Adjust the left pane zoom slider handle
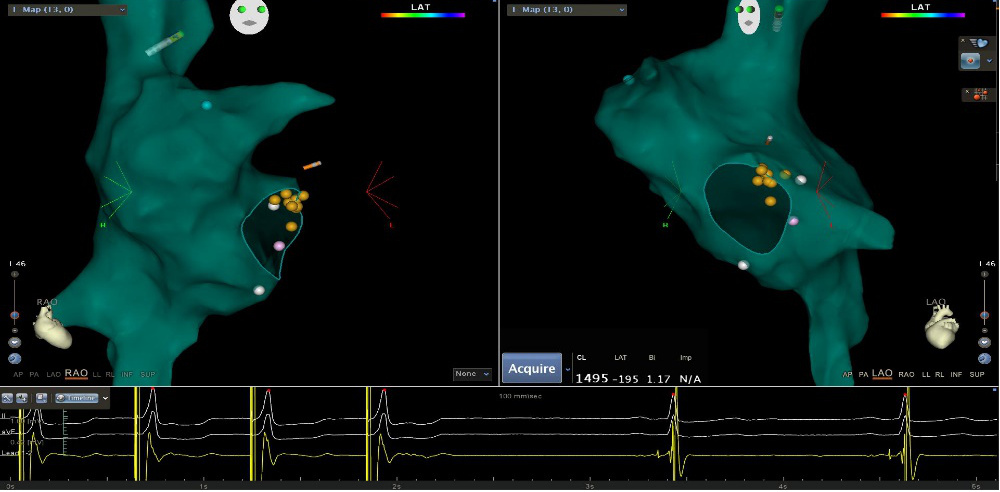The width and height of the screenshot is (1000, 492). (x=14, y=315)
